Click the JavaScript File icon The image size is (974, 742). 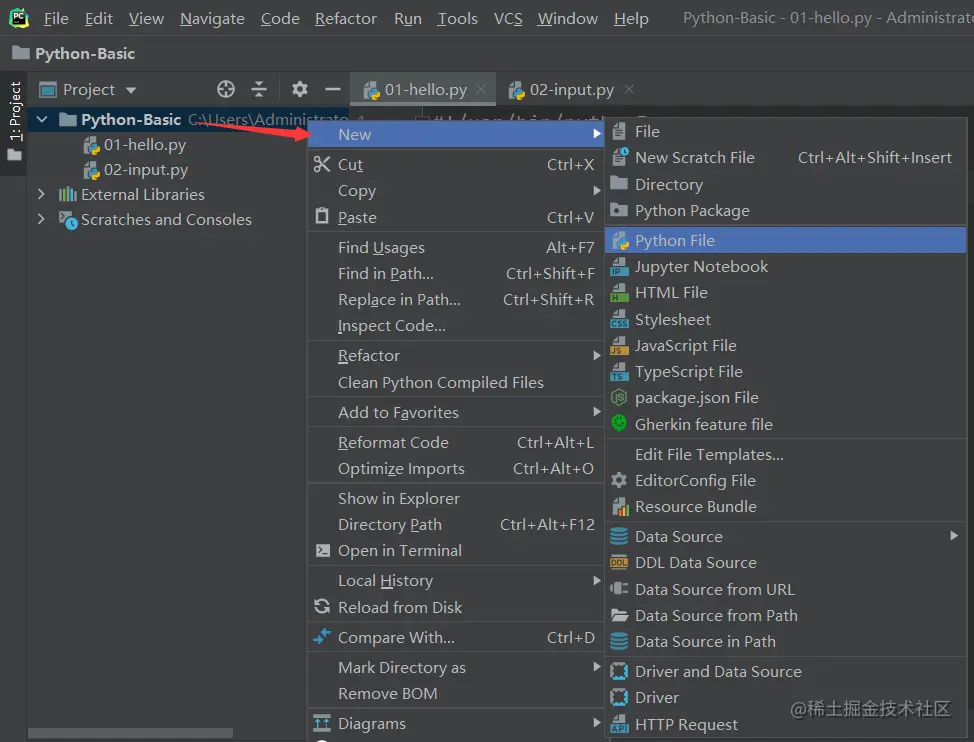point(619,345)
